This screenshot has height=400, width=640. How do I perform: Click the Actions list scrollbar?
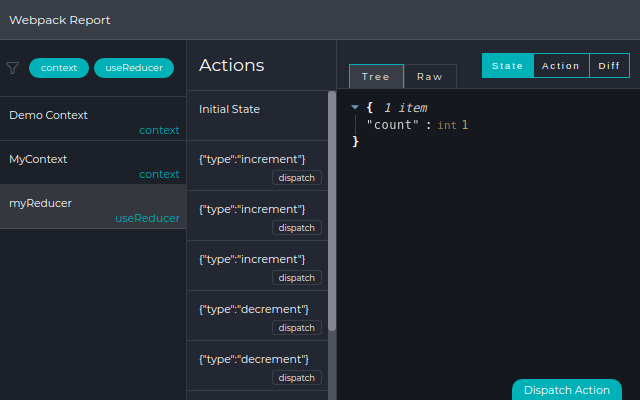pyautogui.click(x=332, y=210)
